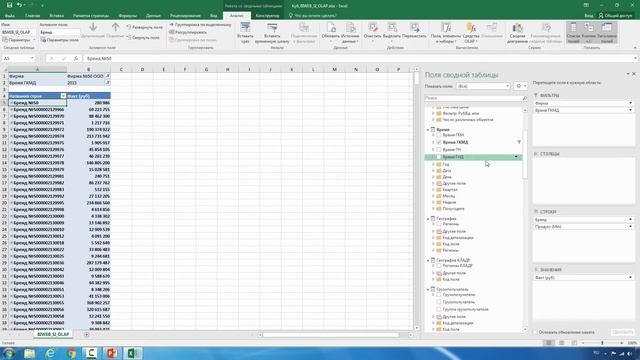Change data source (Источник данных) icon

[x=350, y=28]
